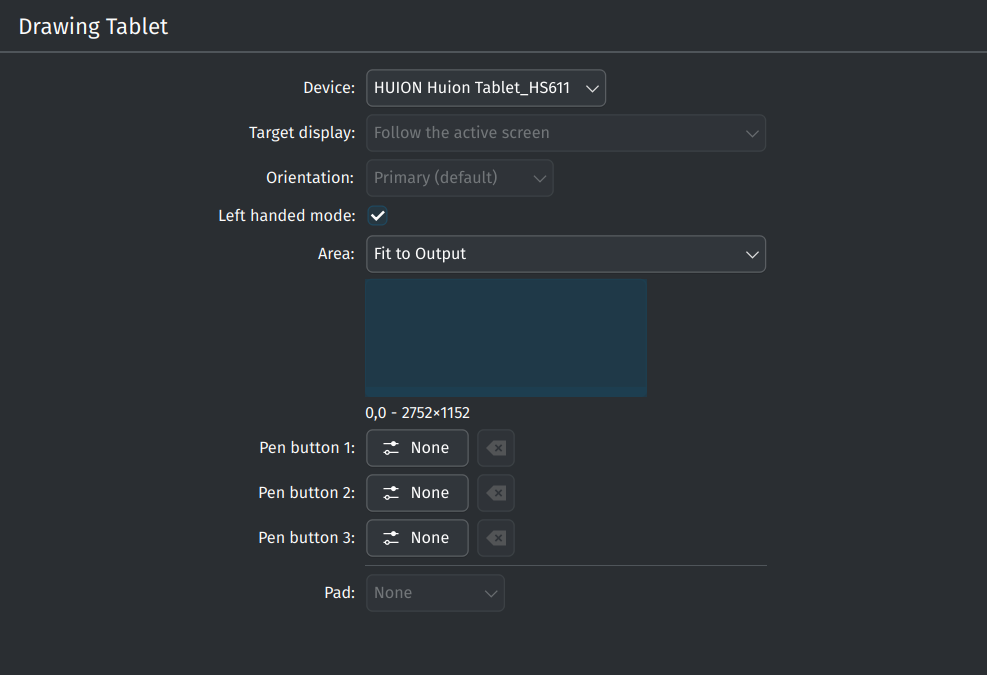Clear the Pen button 3 binding
Viewport: 987px width, 675px height.
point(496,538)
